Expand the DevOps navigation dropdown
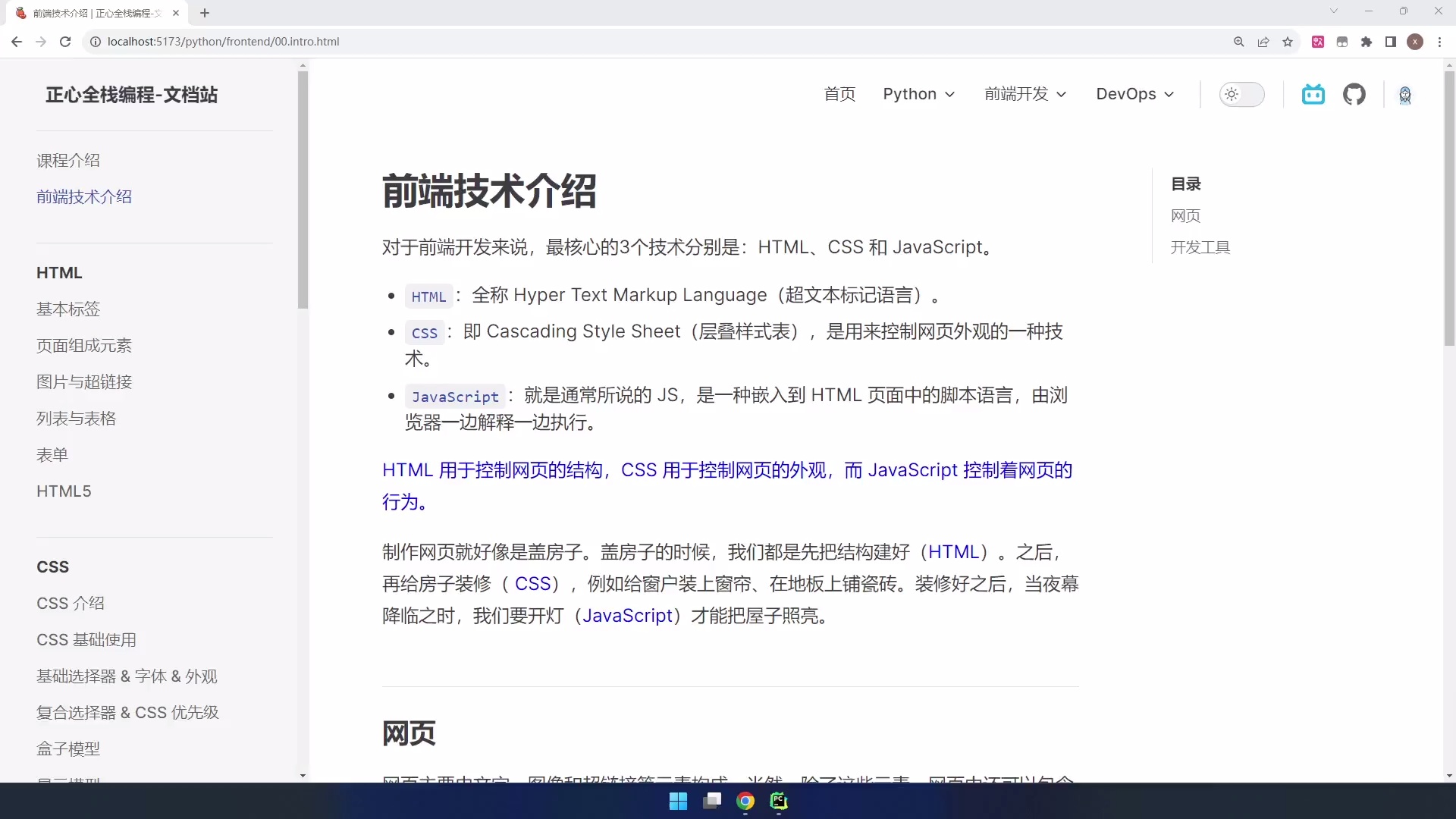 click(x=1134, y=94)
